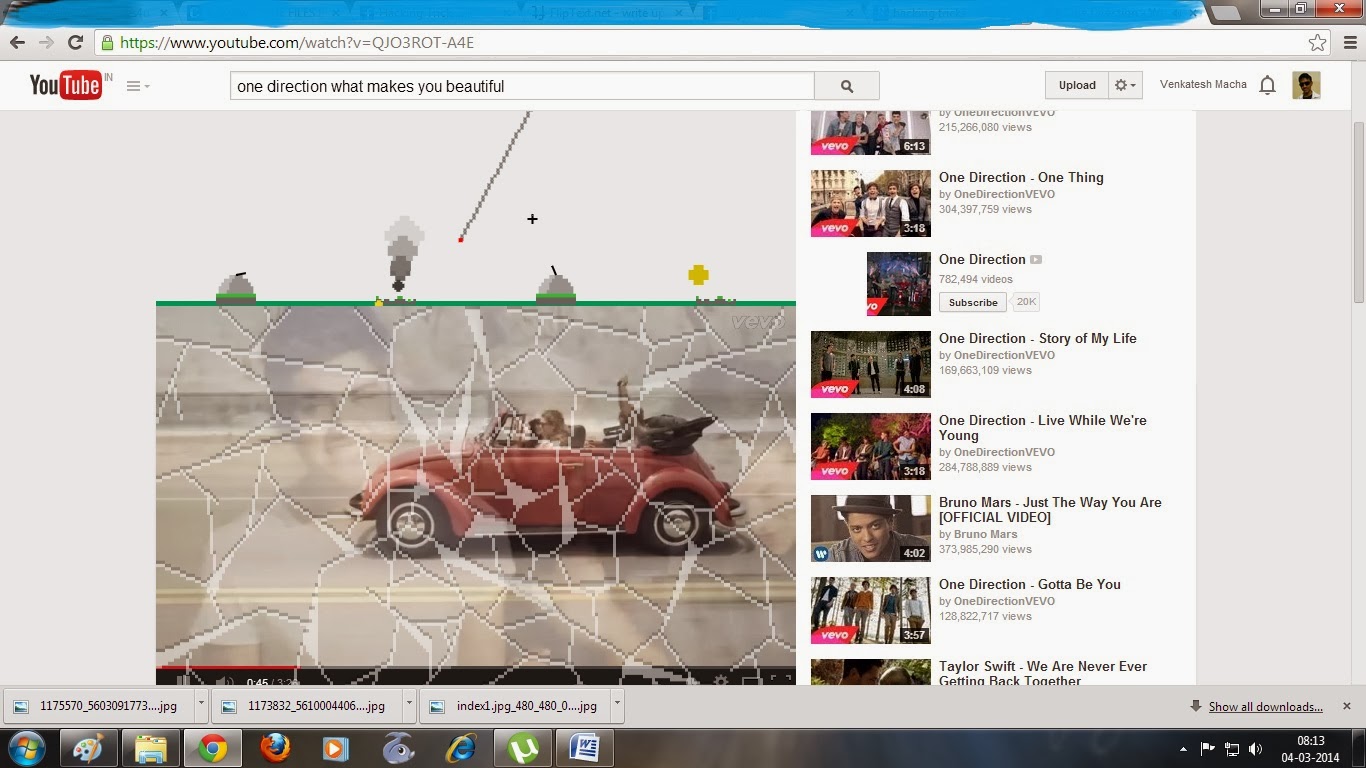The width and height of the screenshot is (1366, 768).
Task: Open the Action Center flag icon
Action: coord(1207,749)
